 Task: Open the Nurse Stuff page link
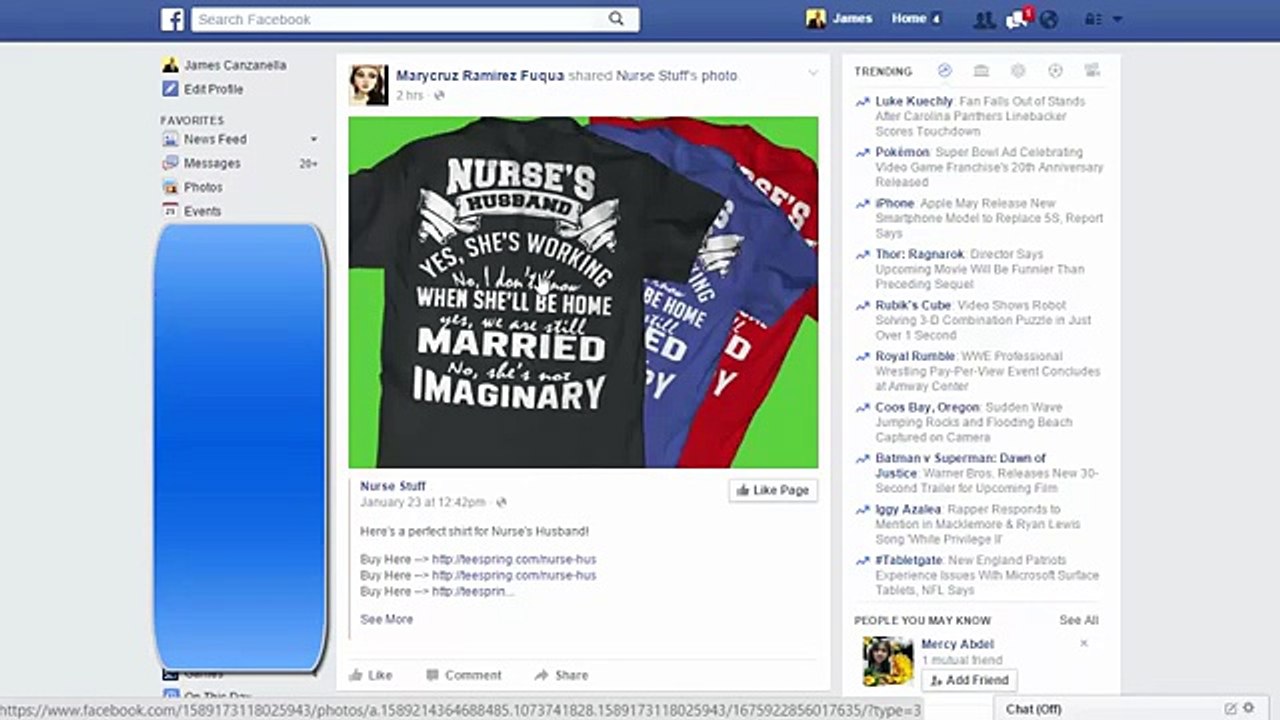click(x=393, y=486)
